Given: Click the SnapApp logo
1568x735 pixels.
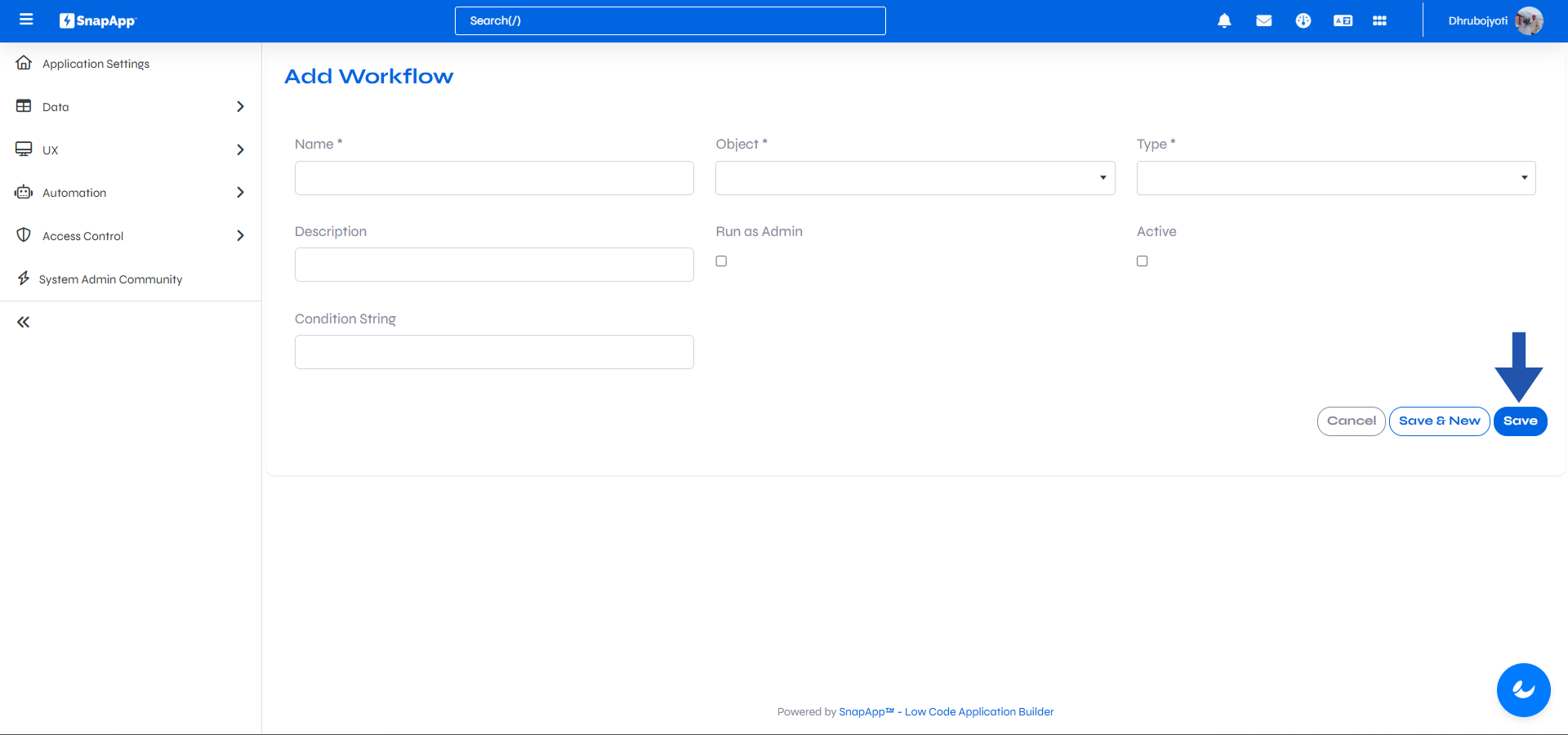Looking at the screenshot, I should click(97, 20).
